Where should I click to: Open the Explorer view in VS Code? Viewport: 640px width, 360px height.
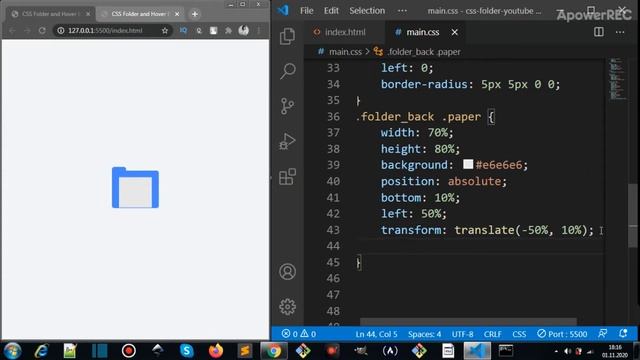coord(287,36)
